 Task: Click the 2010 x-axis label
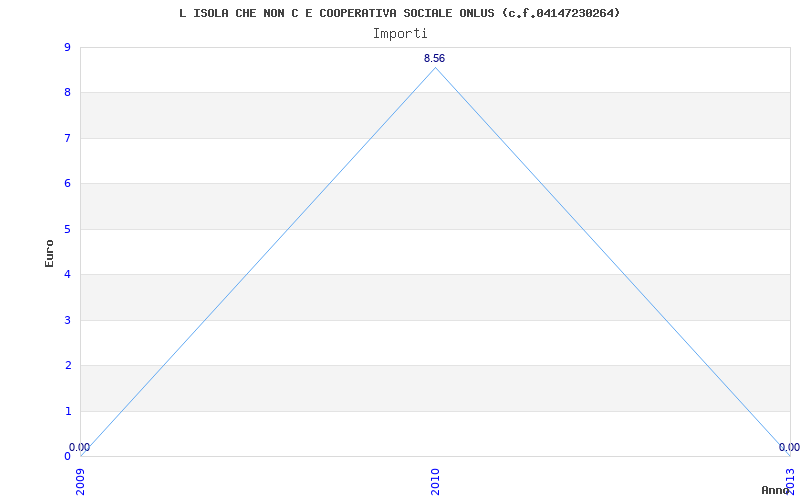pos(435,482)
